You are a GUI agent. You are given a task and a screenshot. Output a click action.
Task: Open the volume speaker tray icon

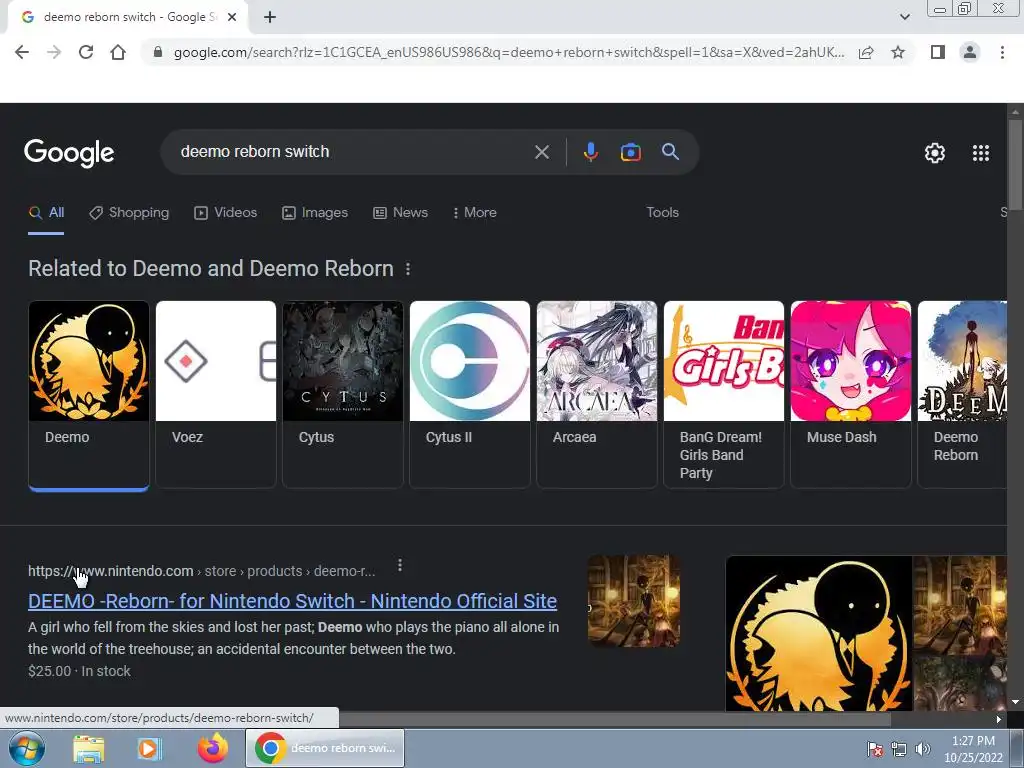(x=923, y=749)
